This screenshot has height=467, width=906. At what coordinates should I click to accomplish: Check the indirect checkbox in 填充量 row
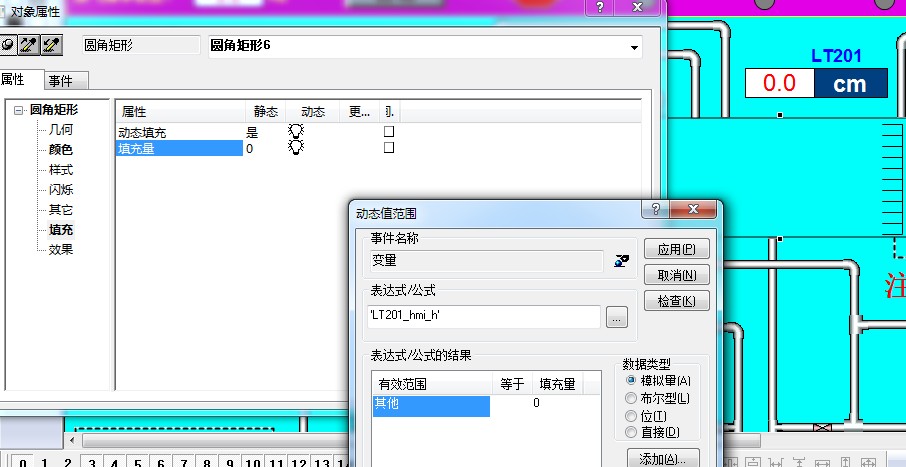(x=389, y=147)
